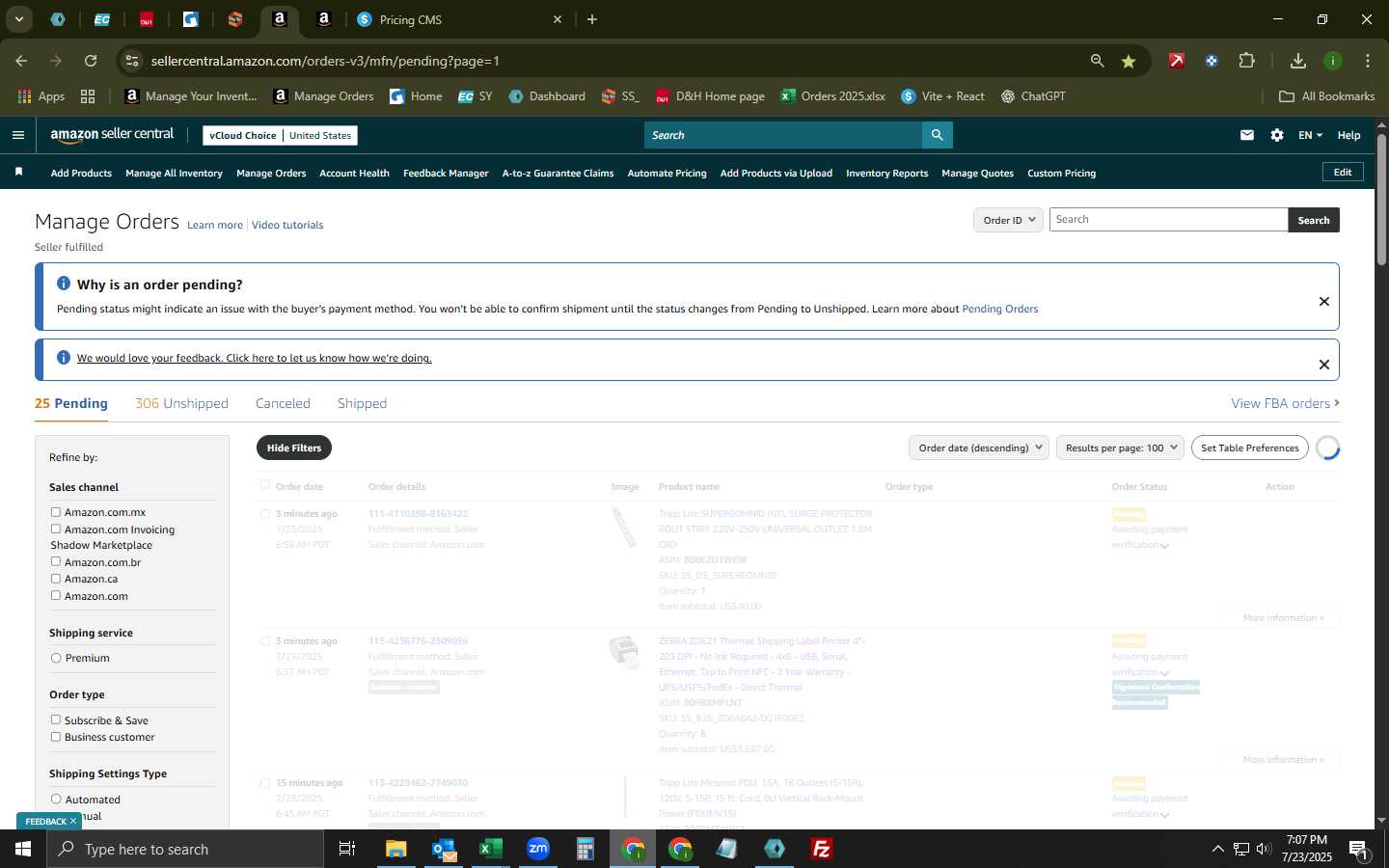Close the feedback request banner
This screenshot has height=868, width=1389.
[1323, 365]
